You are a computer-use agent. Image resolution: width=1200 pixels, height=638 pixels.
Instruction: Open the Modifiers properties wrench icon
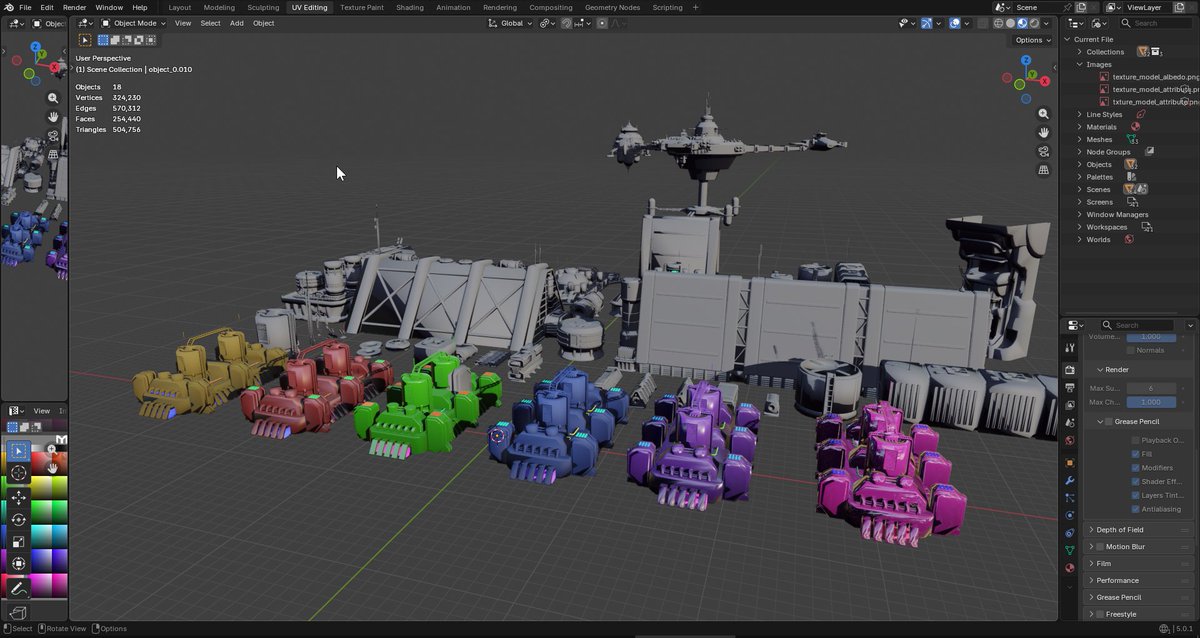(x=1069, y=481)
